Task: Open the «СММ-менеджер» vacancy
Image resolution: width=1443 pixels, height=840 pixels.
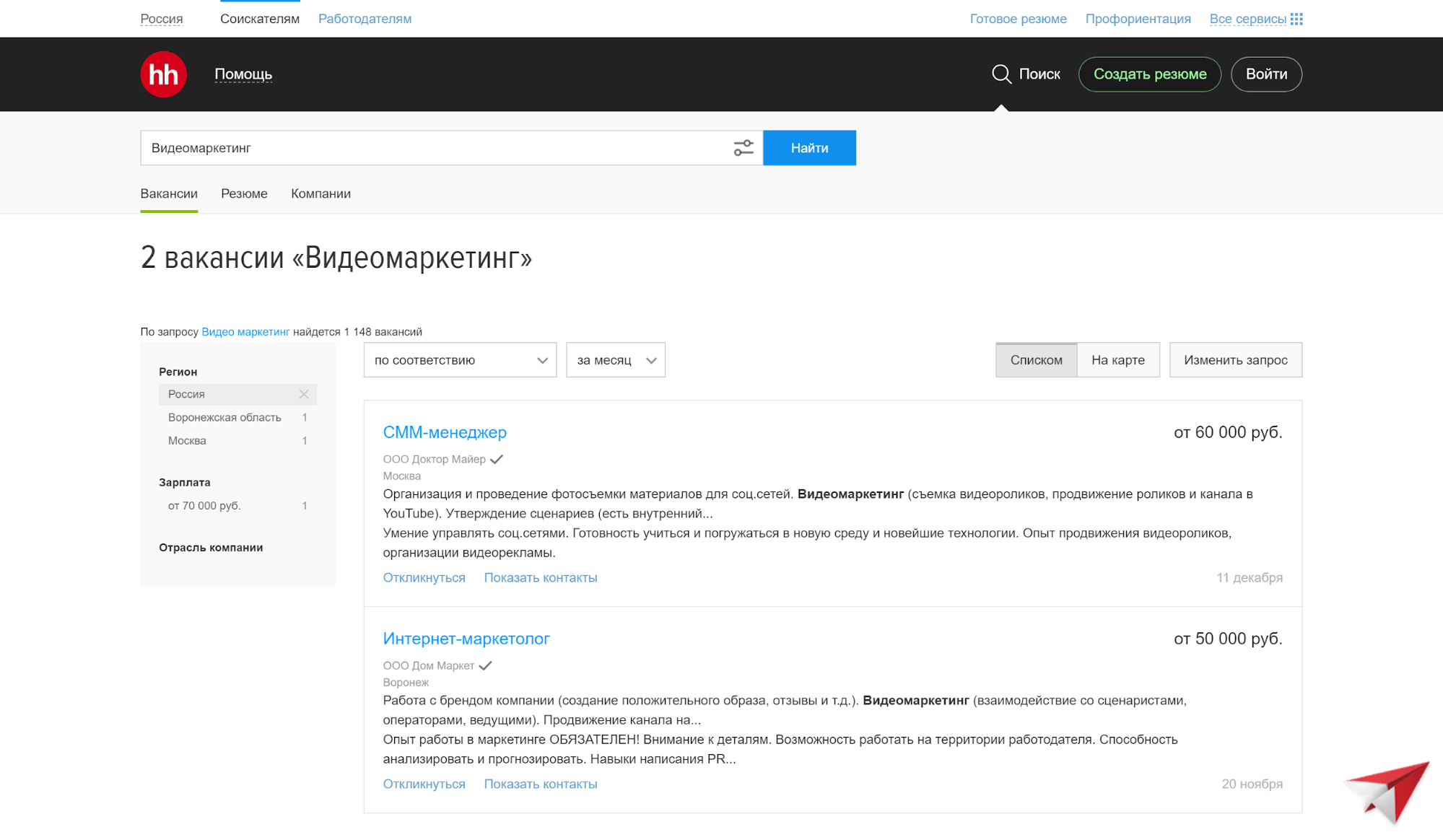Action: tap(445, 432)
